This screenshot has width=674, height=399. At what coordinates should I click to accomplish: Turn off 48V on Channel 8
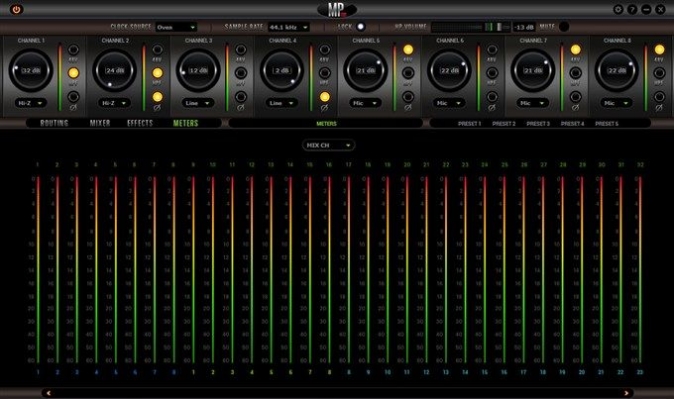pyautogui.click(x=659, y=49)
